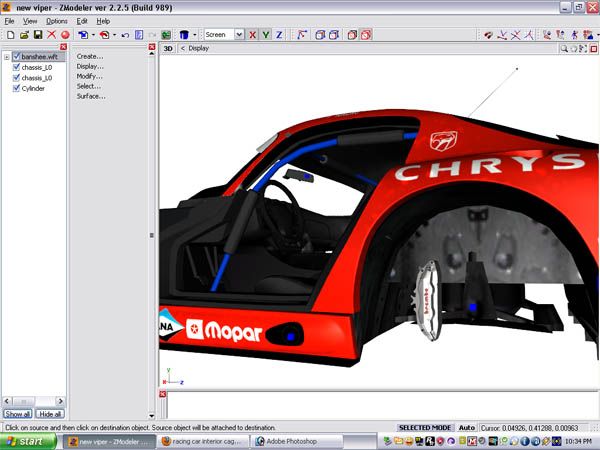The height and width of the screenshot is (450, 600).
Task: Open the View menu
Action: (30, 20)
